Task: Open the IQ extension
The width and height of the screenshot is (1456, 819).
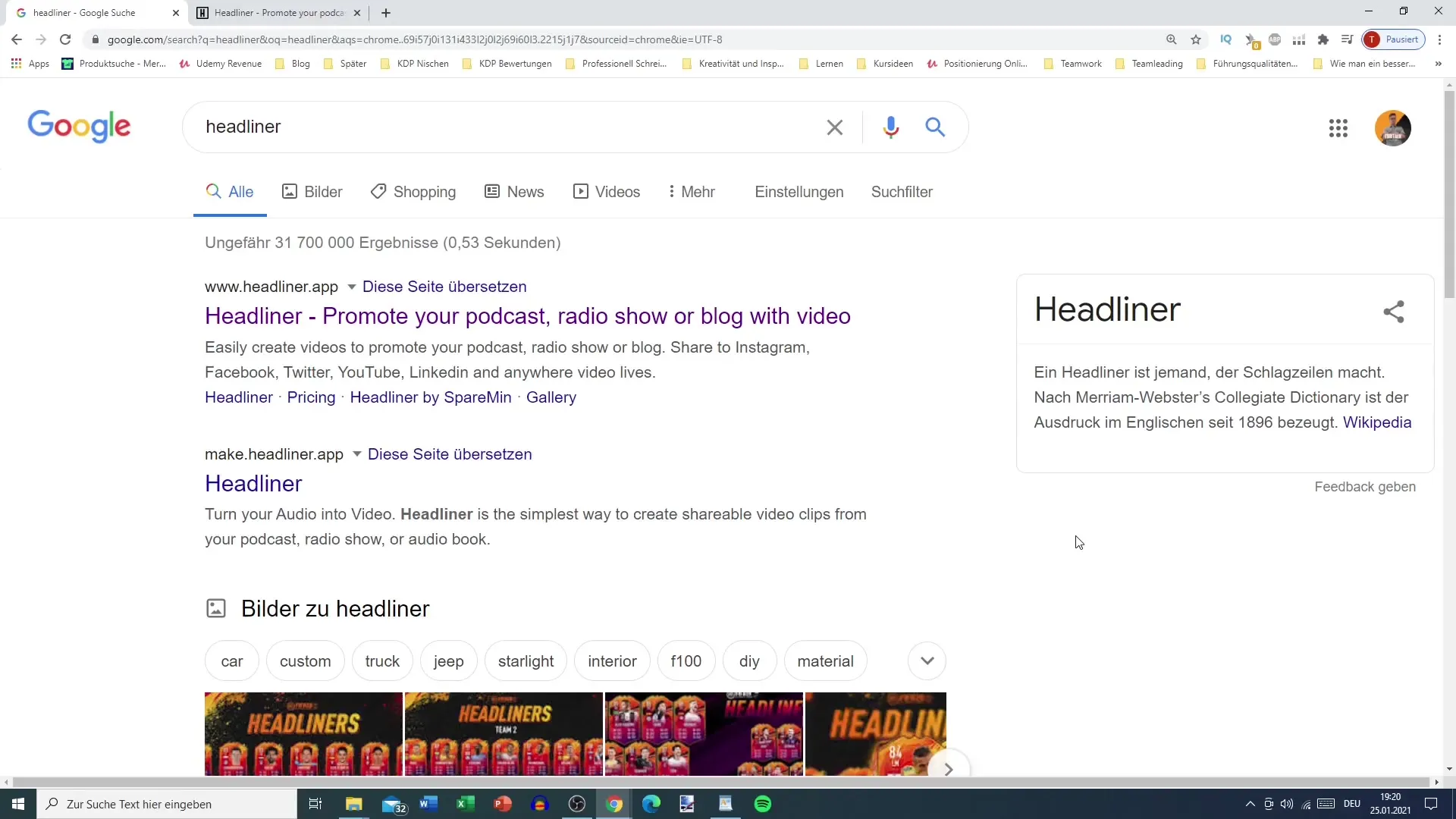Action: 1226,39
